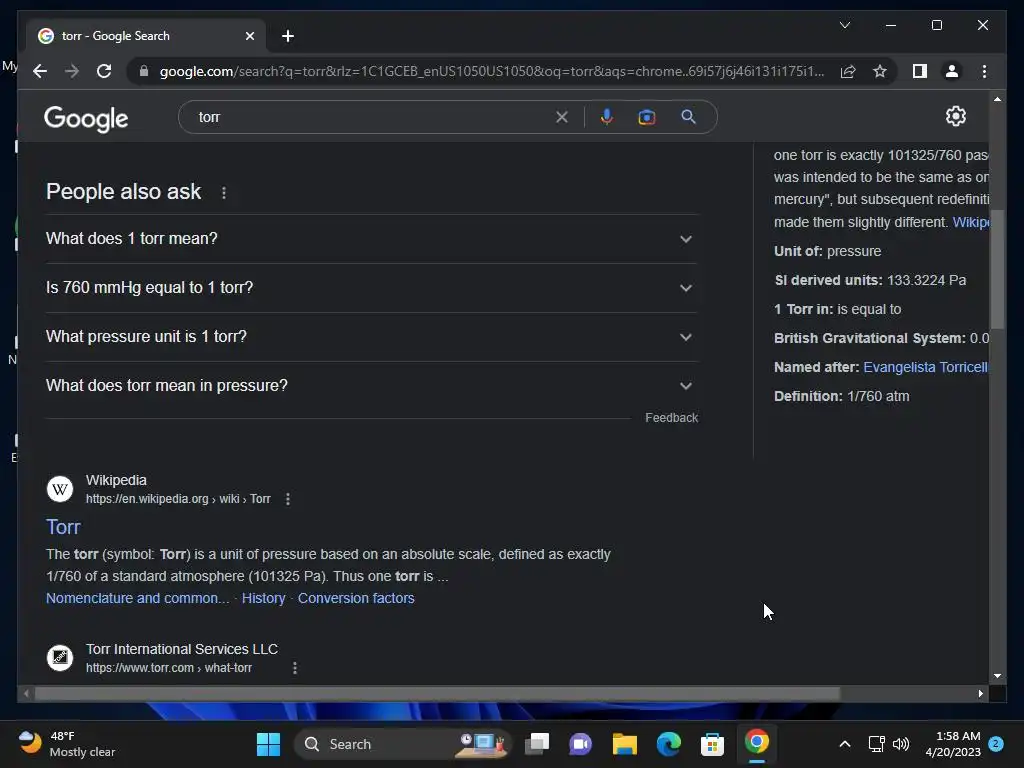Open the Chat app on taskbar
Image resolution: width=1024 pixels, height=768 pixels.
pyautogui.click(x=581, y=744)
